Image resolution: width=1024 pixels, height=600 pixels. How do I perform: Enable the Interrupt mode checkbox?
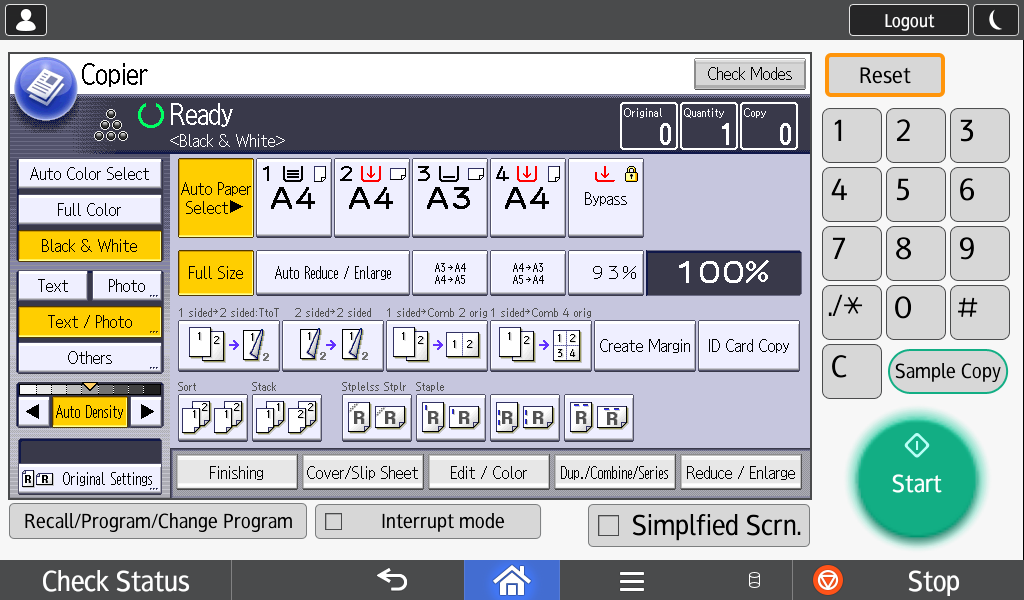(334, 522)
